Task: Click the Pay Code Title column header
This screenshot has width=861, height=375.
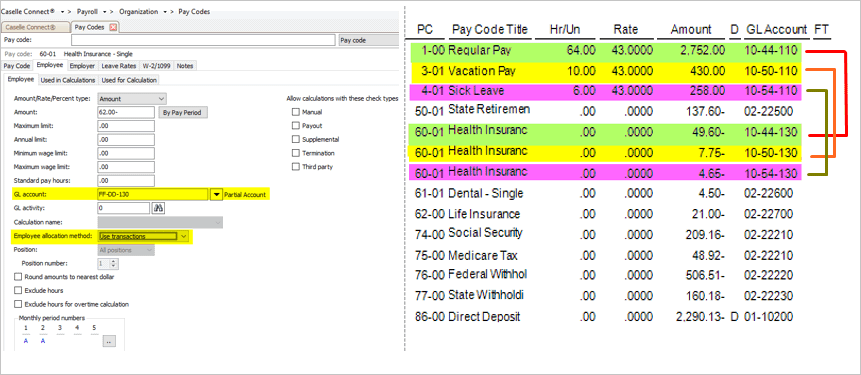Action: click(490, 30)
